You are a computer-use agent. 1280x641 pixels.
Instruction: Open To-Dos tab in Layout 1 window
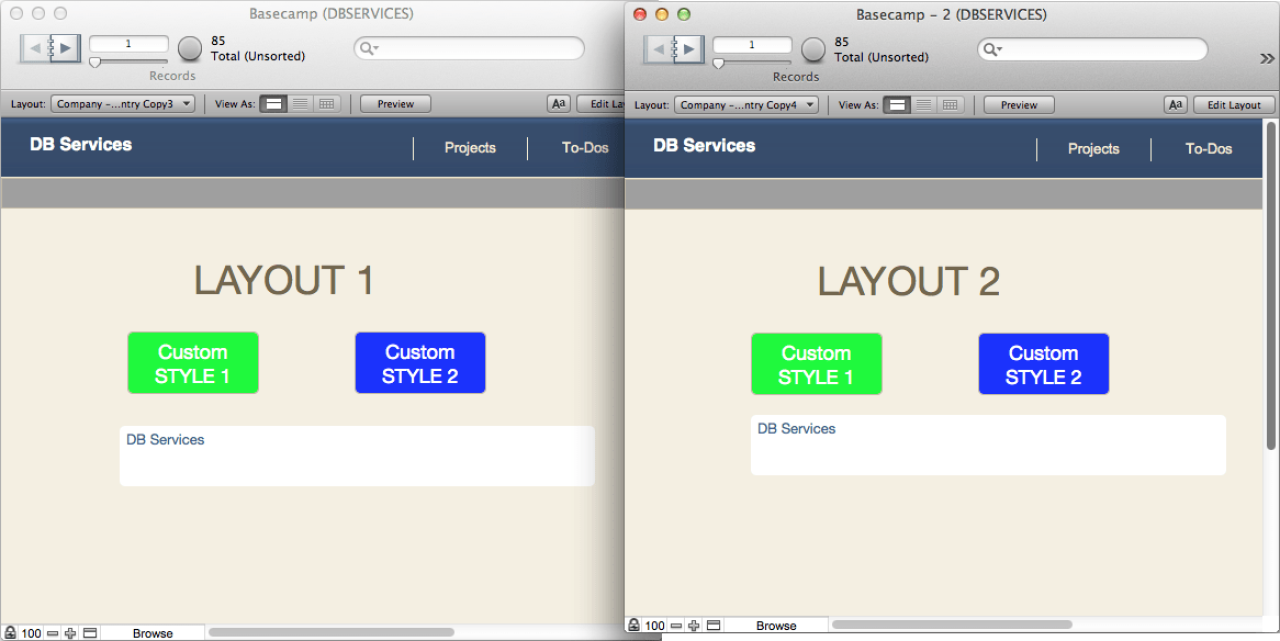point(585,148)
